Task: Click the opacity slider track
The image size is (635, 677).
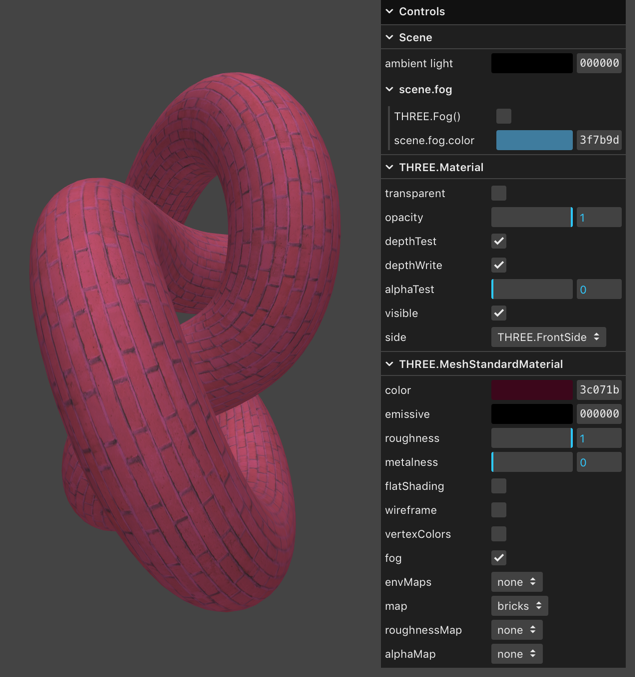Action: click(x=532, y=217)
